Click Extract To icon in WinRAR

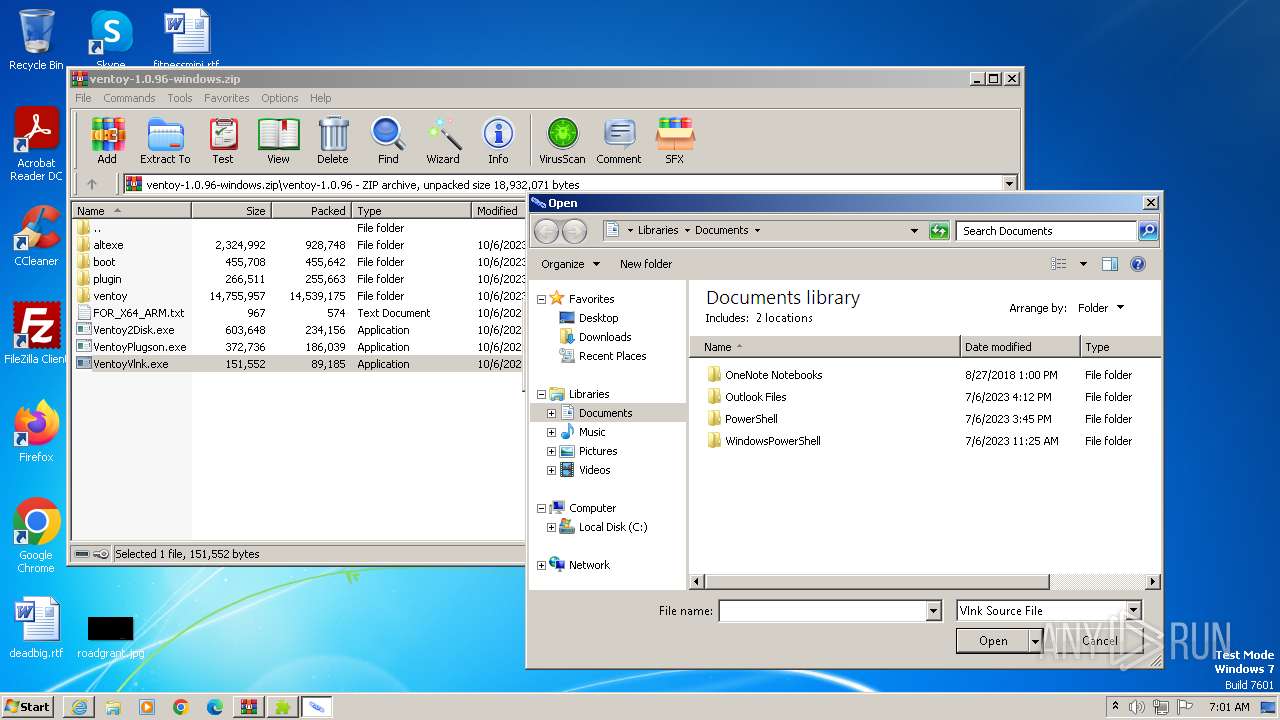[165, 141]
